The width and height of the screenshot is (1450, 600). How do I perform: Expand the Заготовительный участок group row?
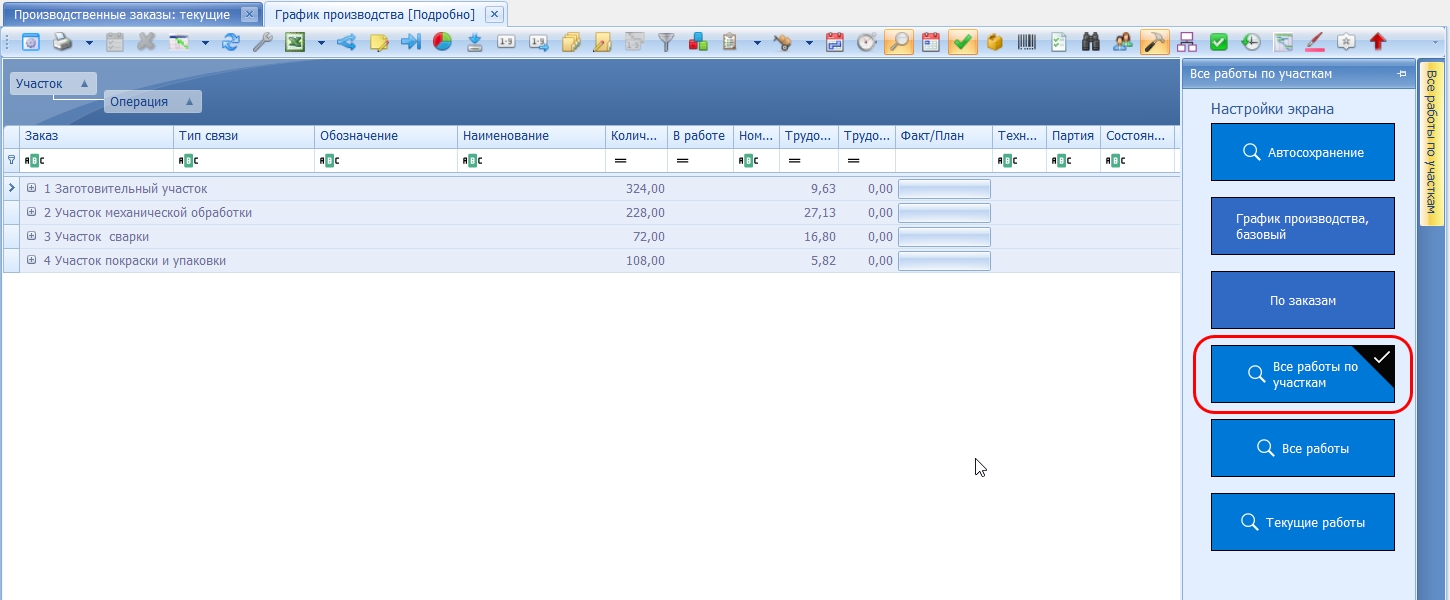coord(32,188)
